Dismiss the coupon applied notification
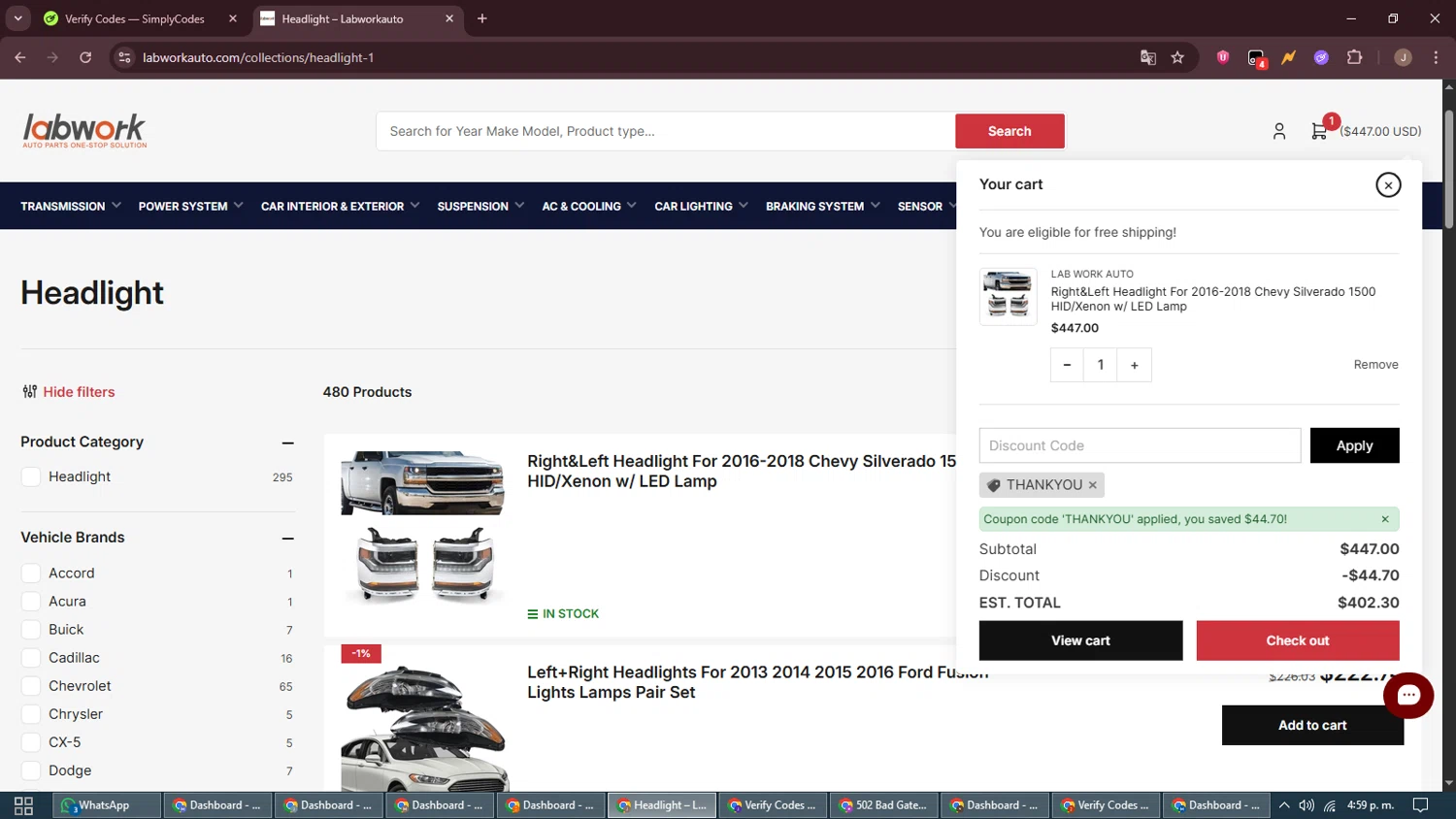The image size is (1456, 819). 1385,519
